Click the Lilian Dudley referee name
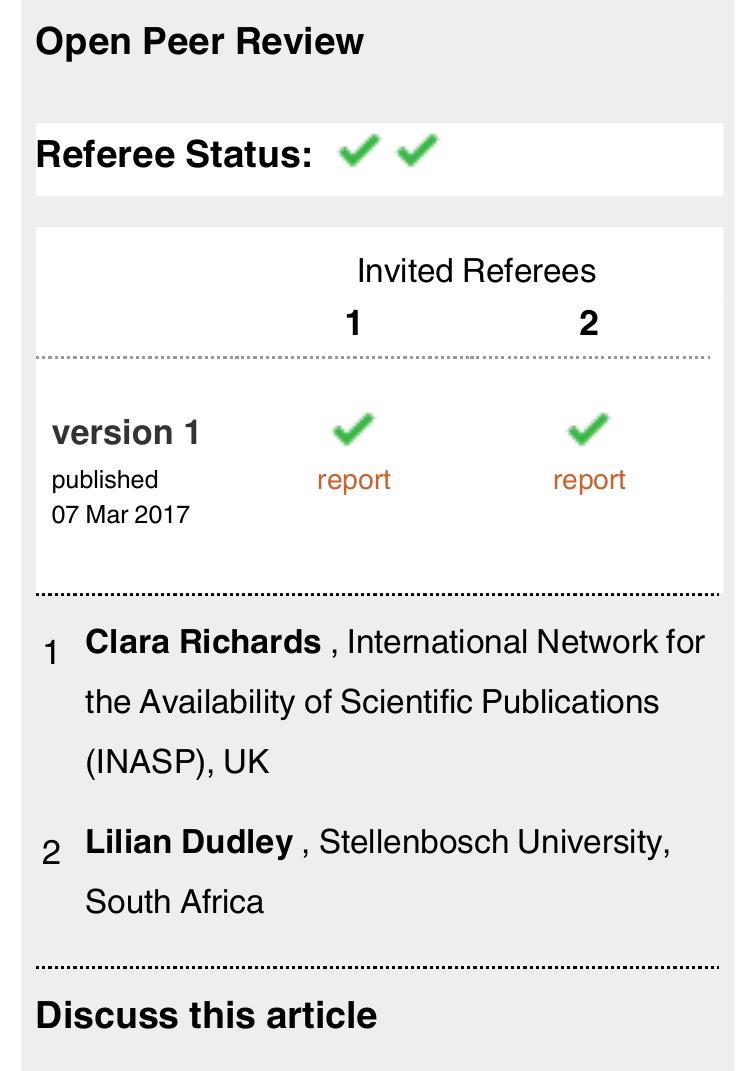Viewport: 741px width, 1071px height. pos(189,842)
